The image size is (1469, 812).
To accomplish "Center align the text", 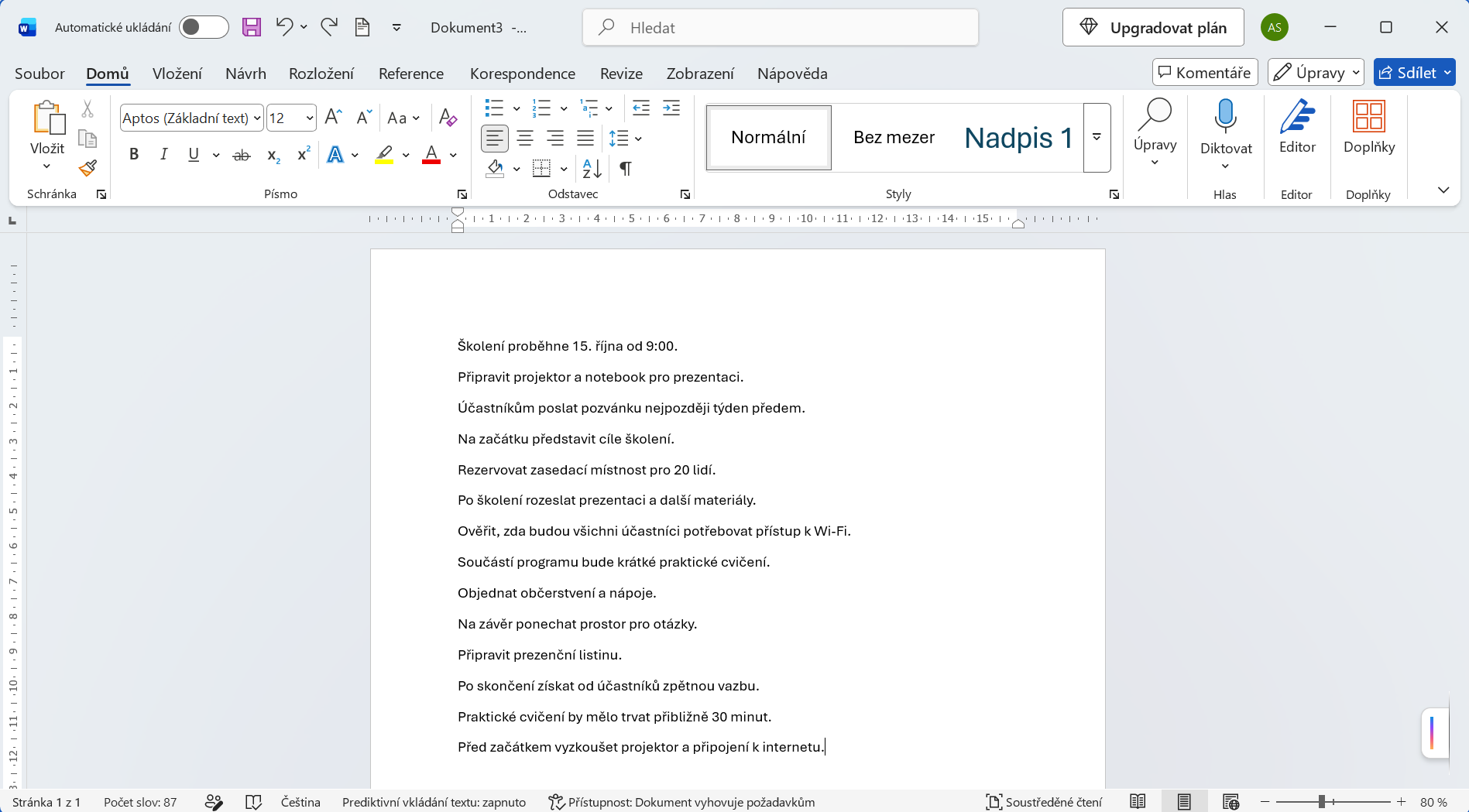I will tap(525, 139).
